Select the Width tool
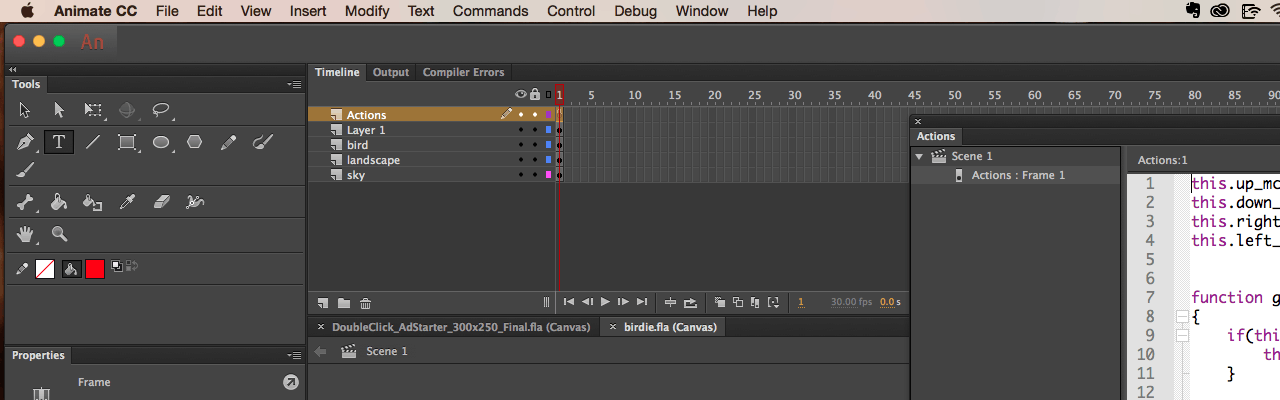This screenshot has height=400, width=1280. (x=196, y=203)
